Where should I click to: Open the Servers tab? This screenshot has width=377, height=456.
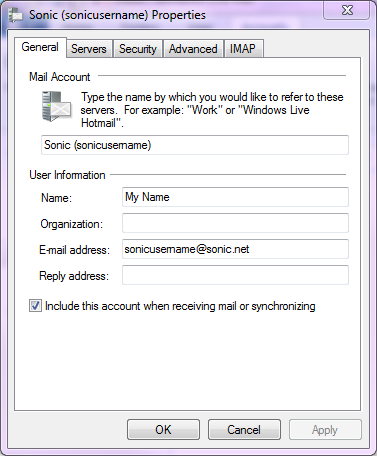pyautogui.click(x=89, y=49)
